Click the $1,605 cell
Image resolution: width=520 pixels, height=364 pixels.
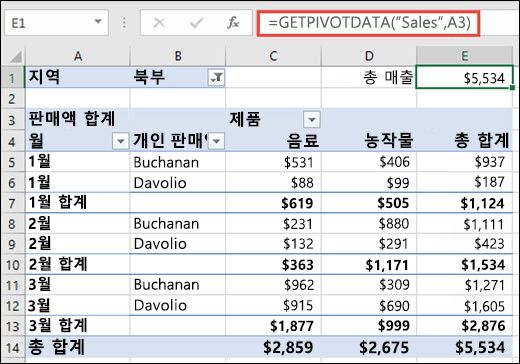pos(464,306)
